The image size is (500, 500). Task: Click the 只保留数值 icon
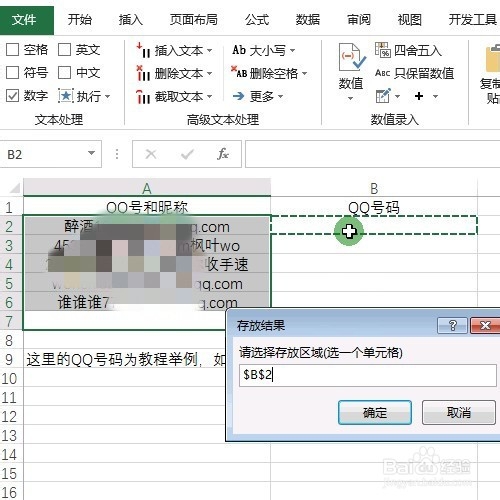(x=382, y=73)
